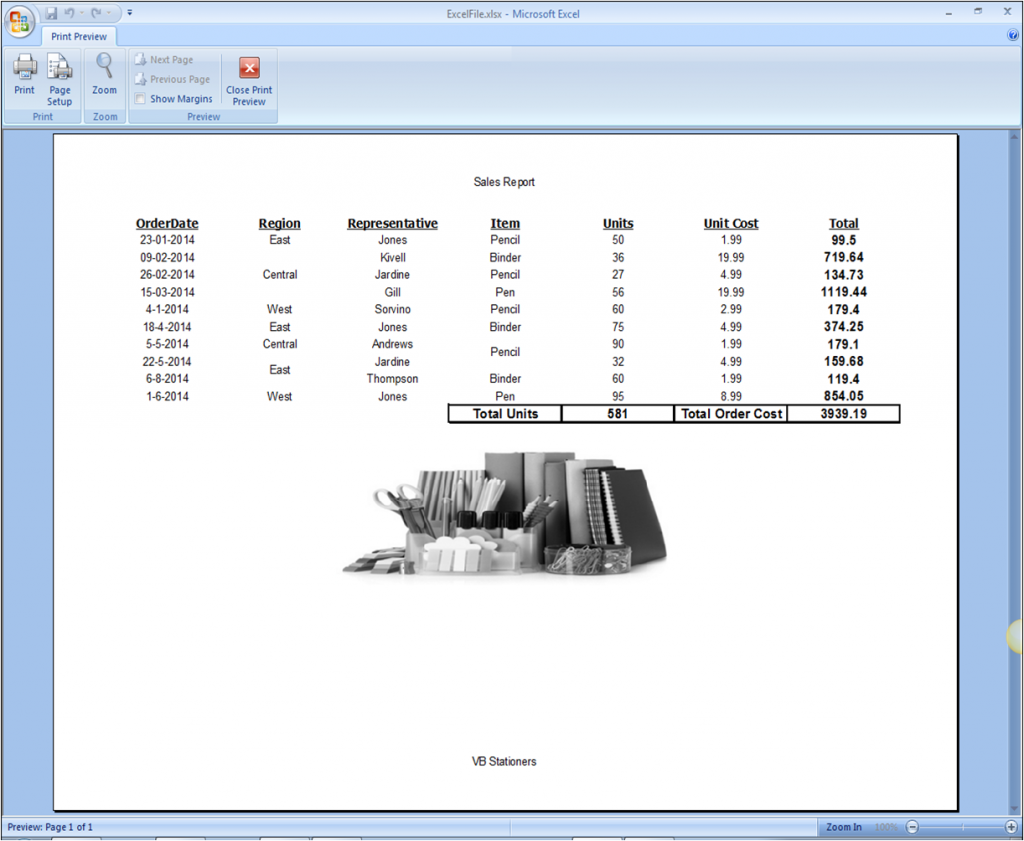1024x841 pixels.
Task: Click the Save icon in Quick Access
Action: point(51,14)
